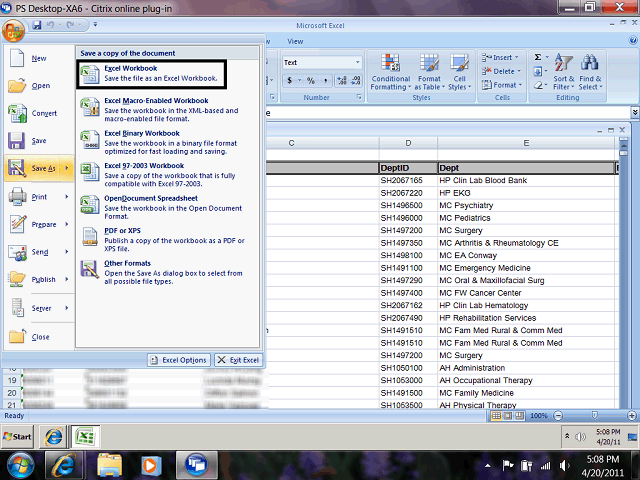This screenshot has height=480, width=640.
Task: Expand the Send submenu arrow
Action: (67, 252)
